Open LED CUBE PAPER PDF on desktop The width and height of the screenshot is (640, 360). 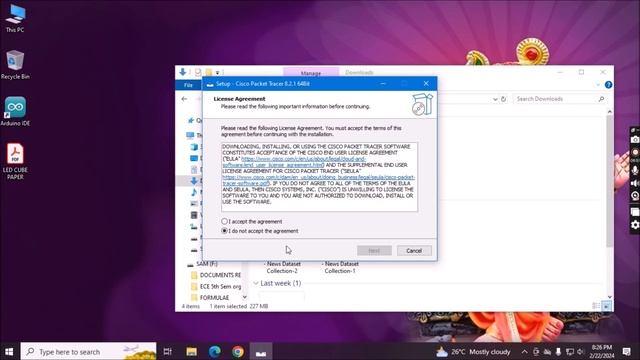[x=15, y=161]
